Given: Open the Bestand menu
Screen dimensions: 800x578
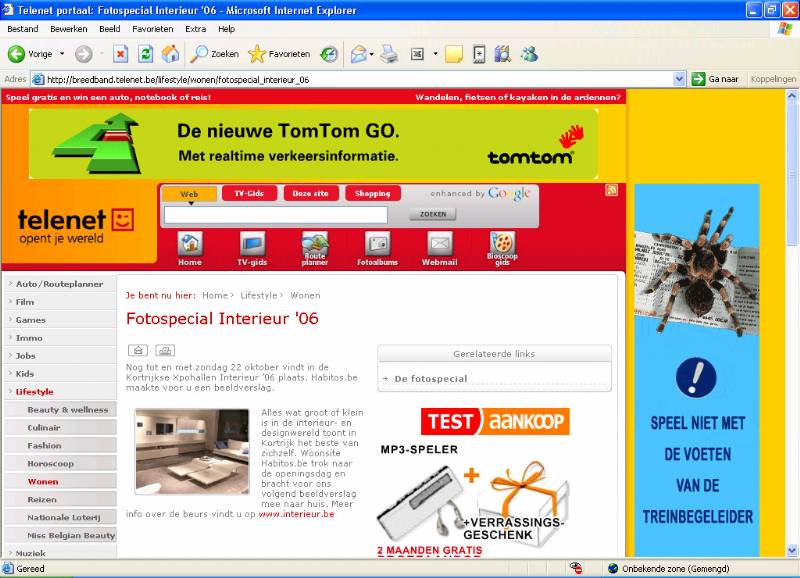Looking at the screenshot, I should coord(22,29).
